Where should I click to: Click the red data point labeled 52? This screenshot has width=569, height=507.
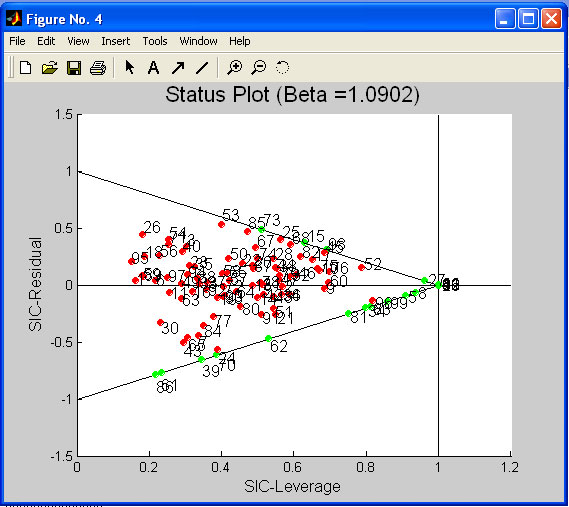(361, 267)
